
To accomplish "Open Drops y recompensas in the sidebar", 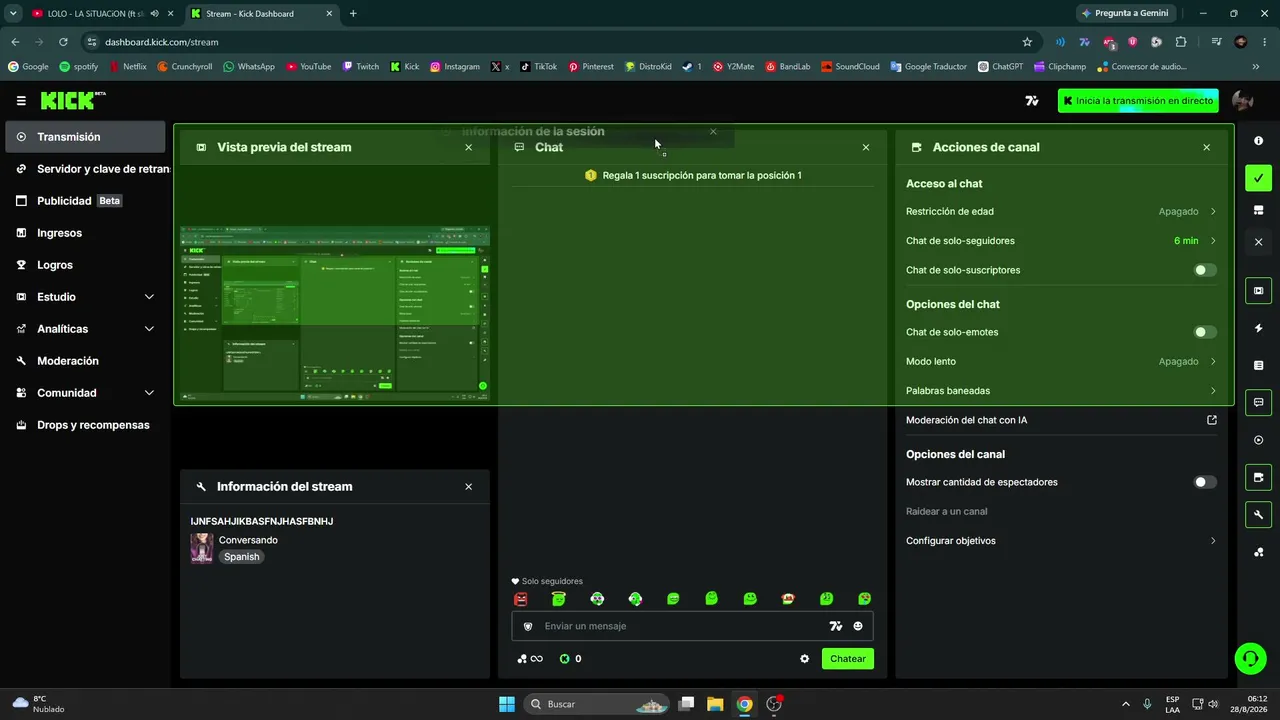I will 85,425.
